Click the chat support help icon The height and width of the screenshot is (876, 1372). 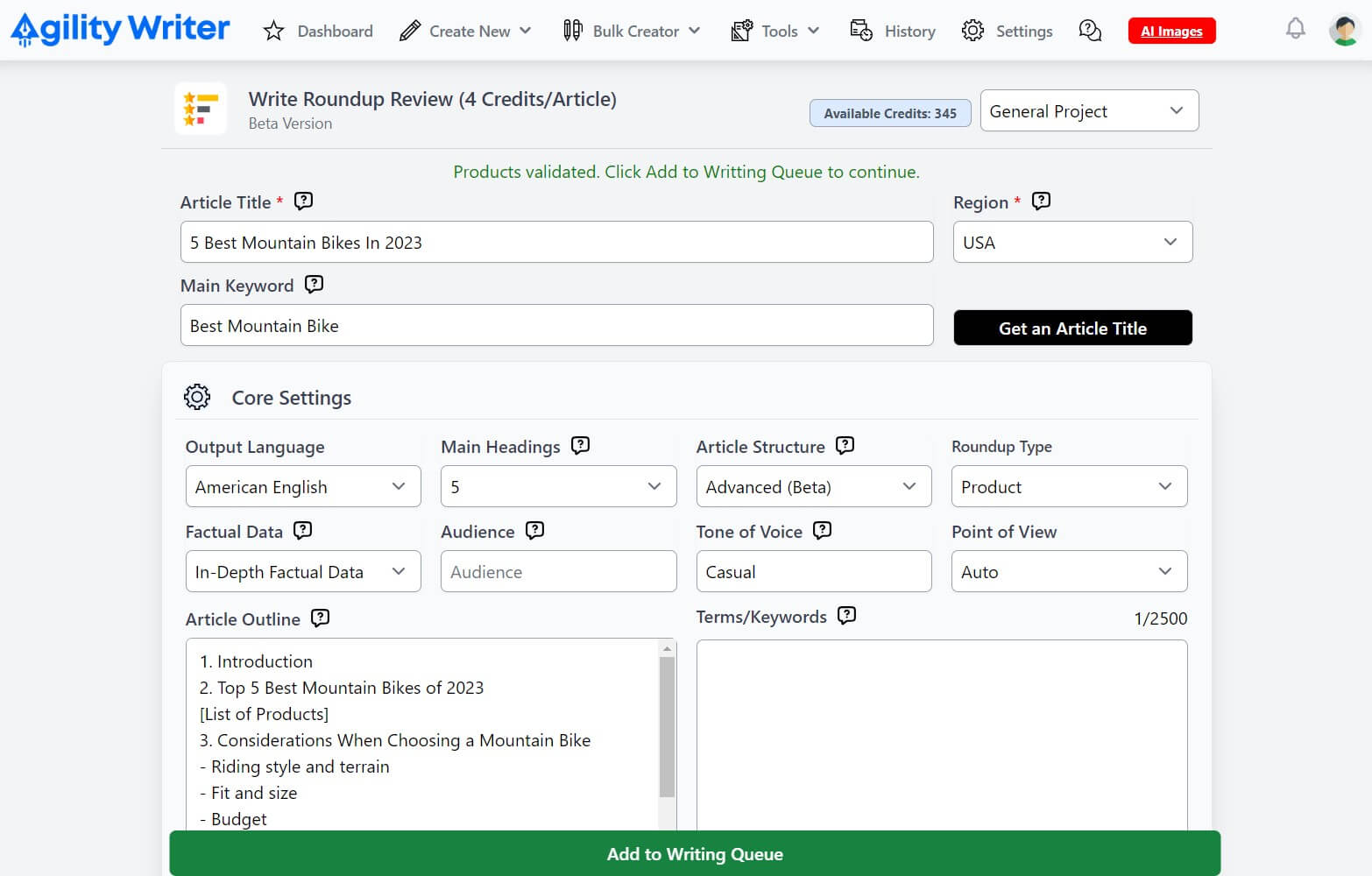(1090, 31)
